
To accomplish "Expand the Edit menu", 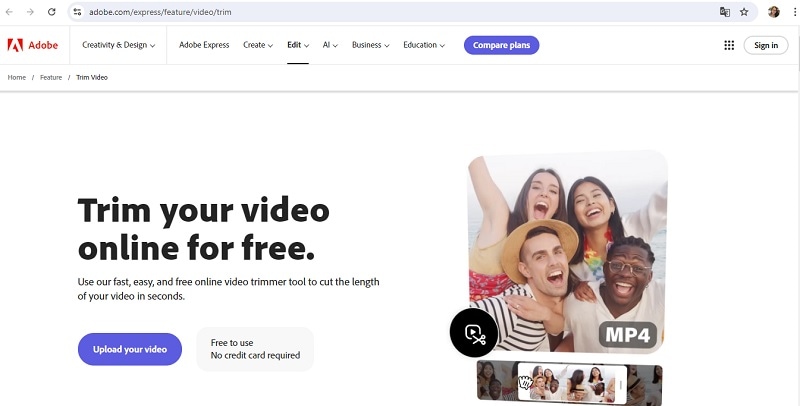I will point(298,45).
